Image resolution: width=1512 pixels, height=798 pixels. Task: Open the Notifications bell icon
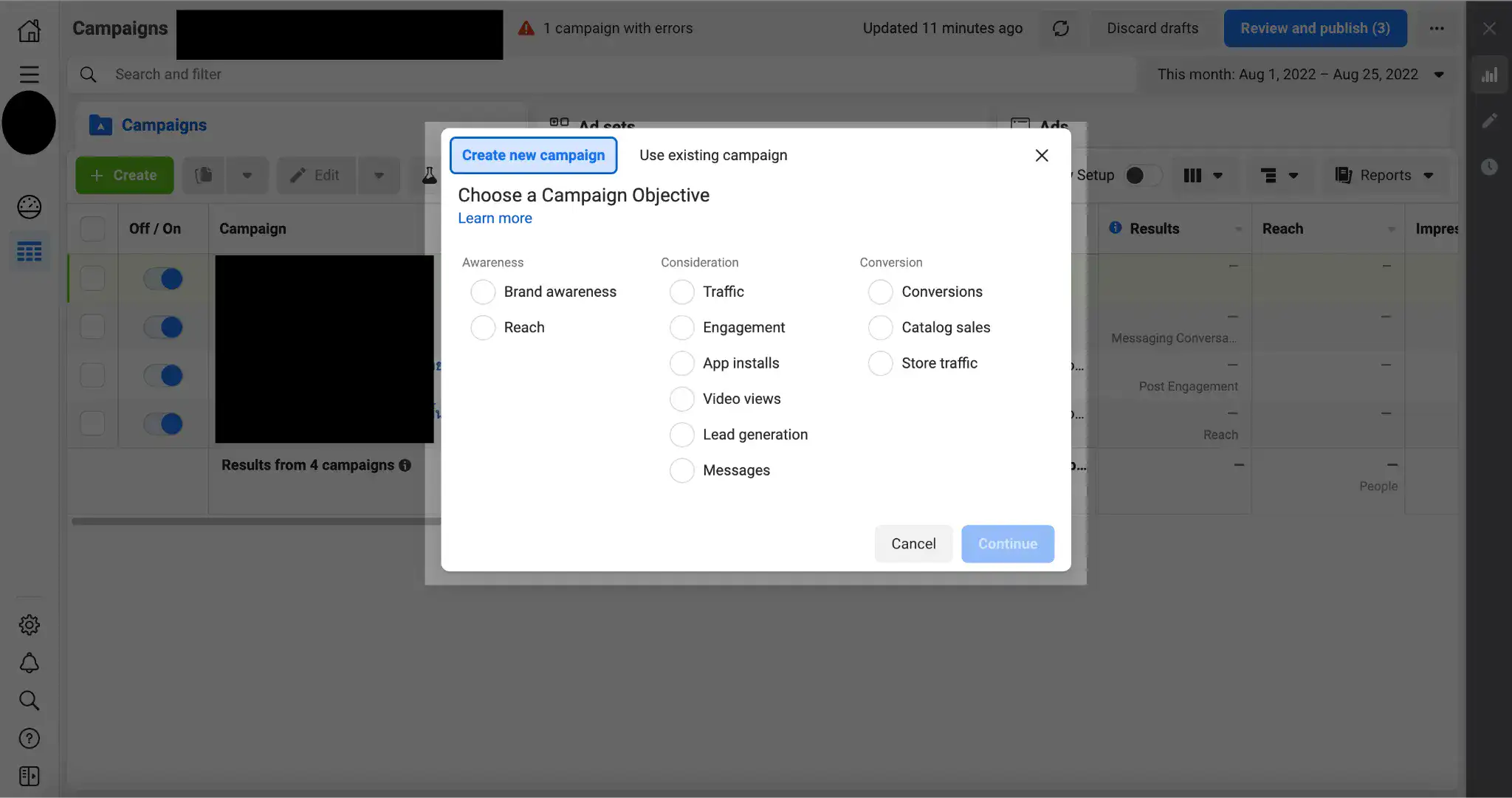29,663
